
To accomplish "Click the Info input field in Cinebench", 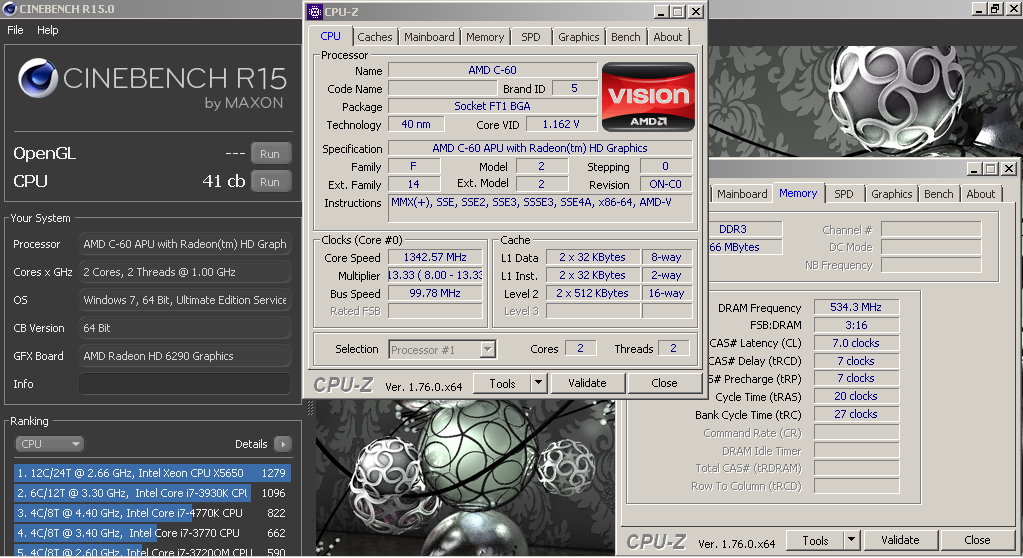I will [x=185, y=384].
